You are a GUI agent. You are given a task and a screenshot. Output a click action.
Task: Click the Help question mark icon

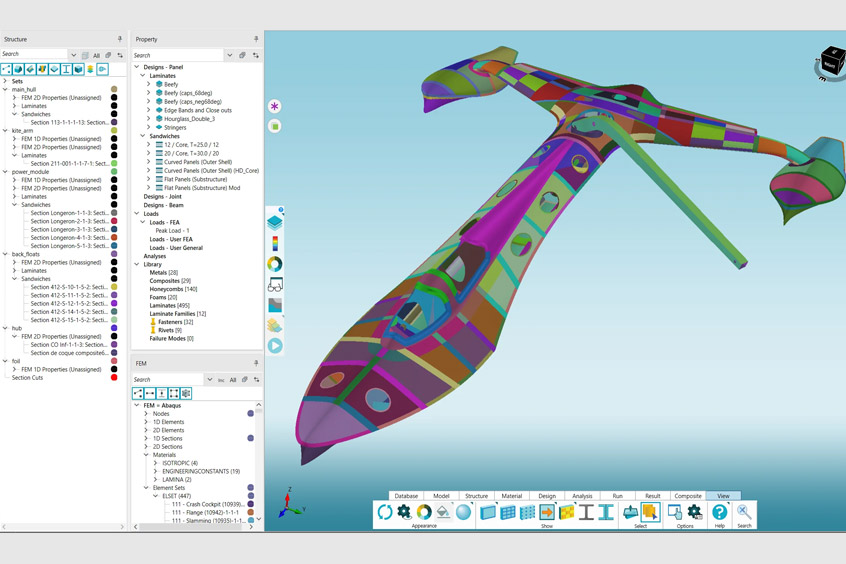click(x=719, y=513)
